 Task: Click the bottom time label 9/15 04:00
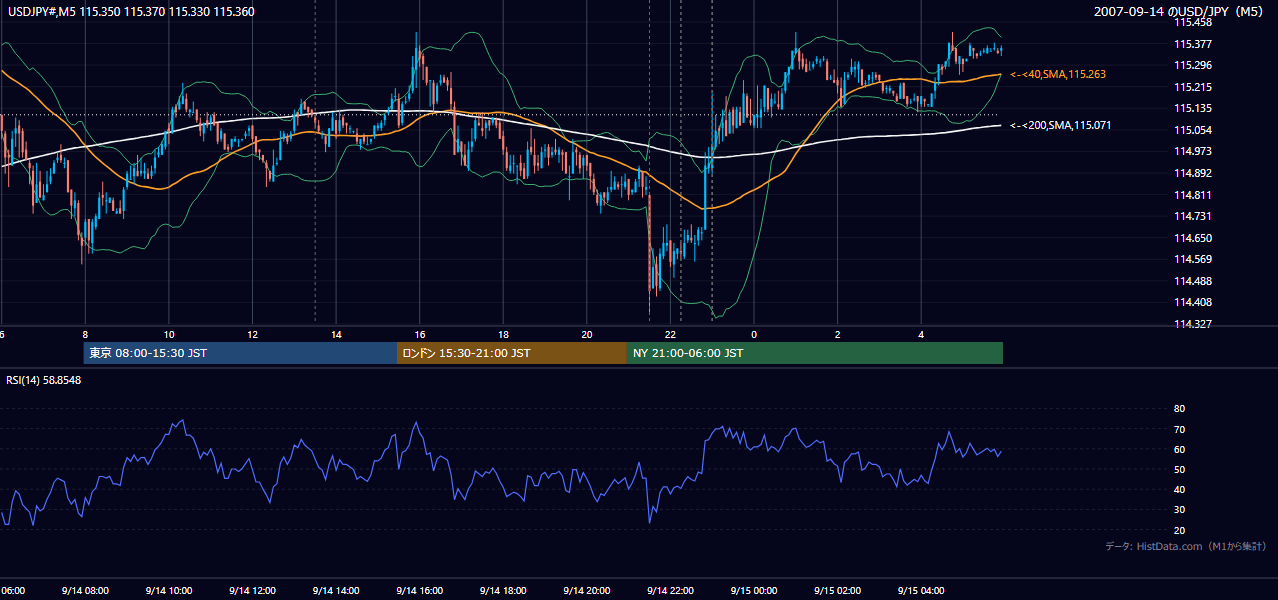922,590
